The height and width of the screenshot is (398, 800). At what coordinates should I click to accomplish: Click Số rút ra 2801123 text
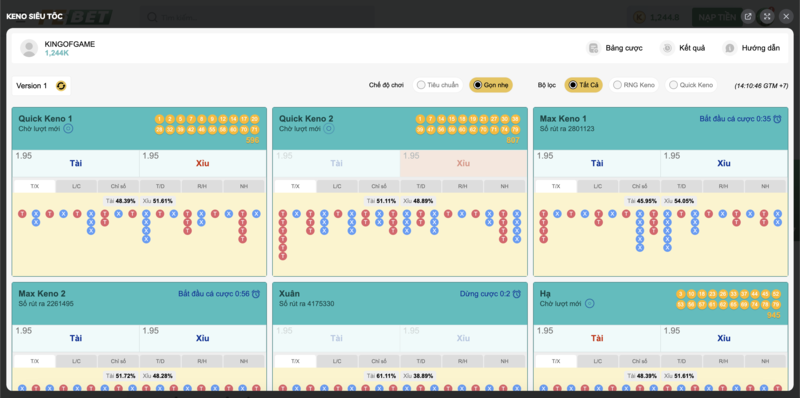[x=567, y=129]
